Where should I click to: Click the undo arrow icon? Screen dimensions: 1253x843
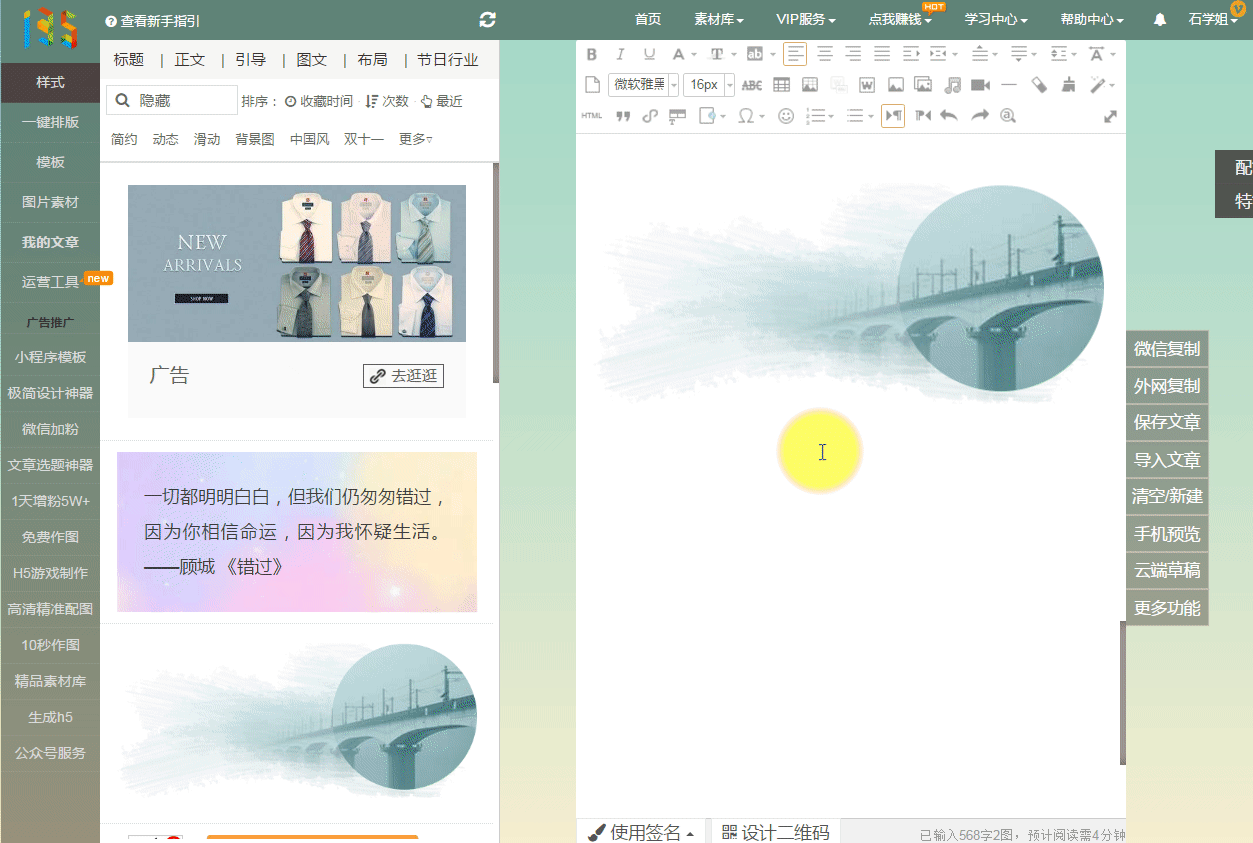[x=949, y=116]
